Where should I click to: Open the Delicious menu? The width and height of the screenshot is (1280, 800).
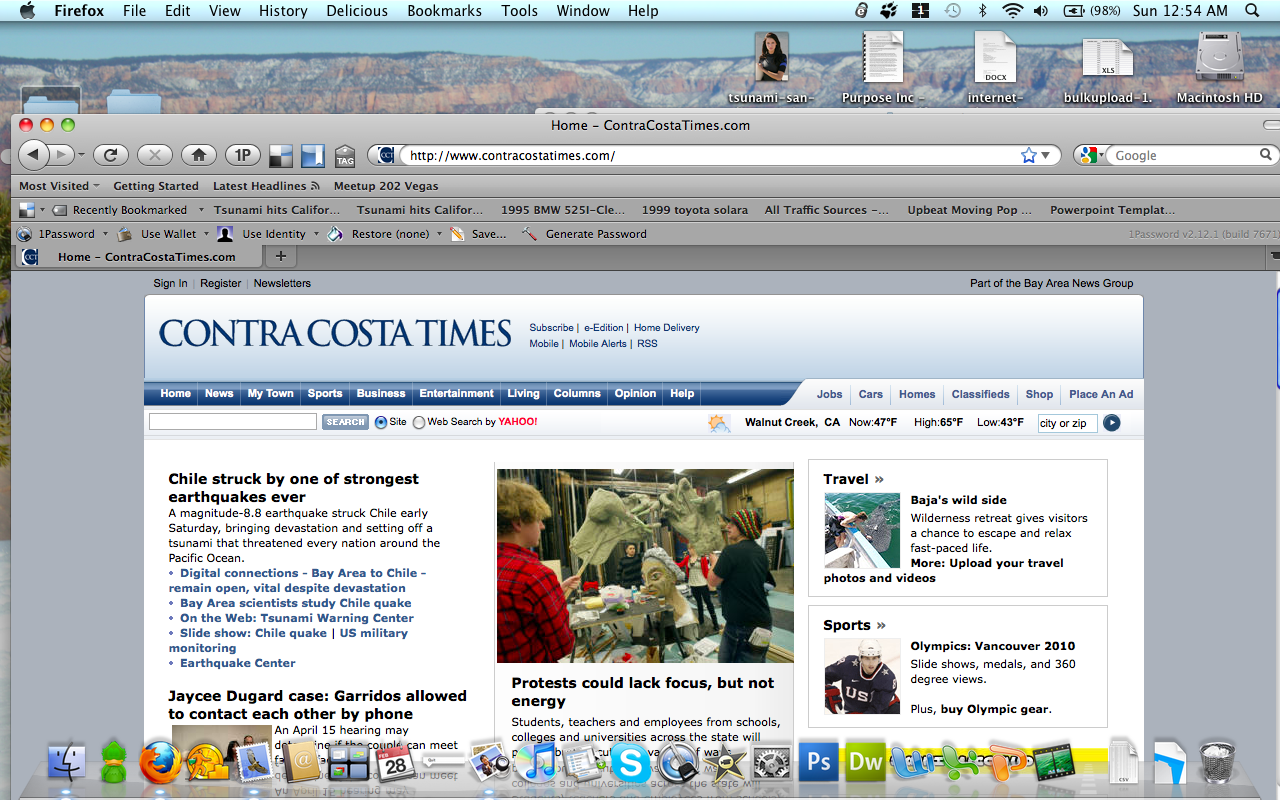[357, 11]
